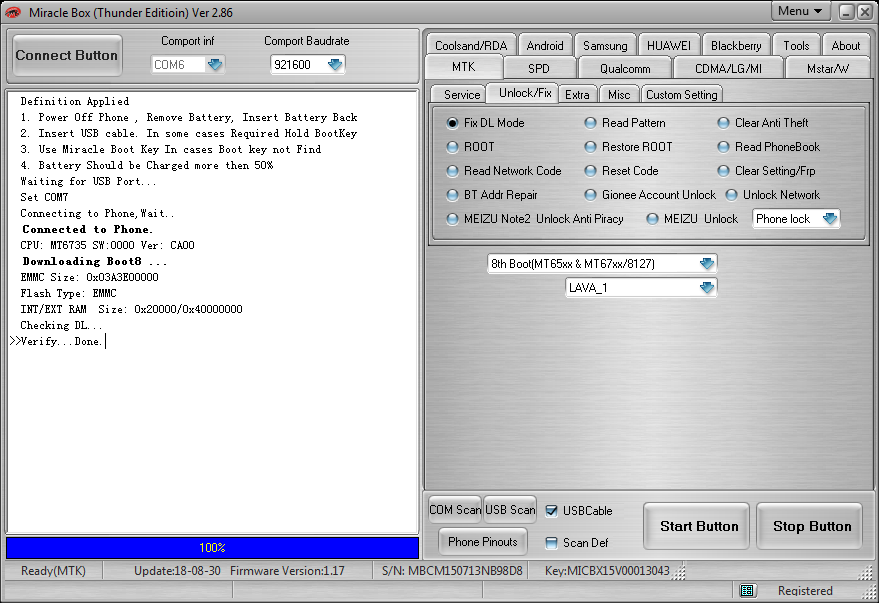Viewport: 879px width, 603px height.
Task: Click the 'Downloading Boot8 ...' log line
Action: 95,261
